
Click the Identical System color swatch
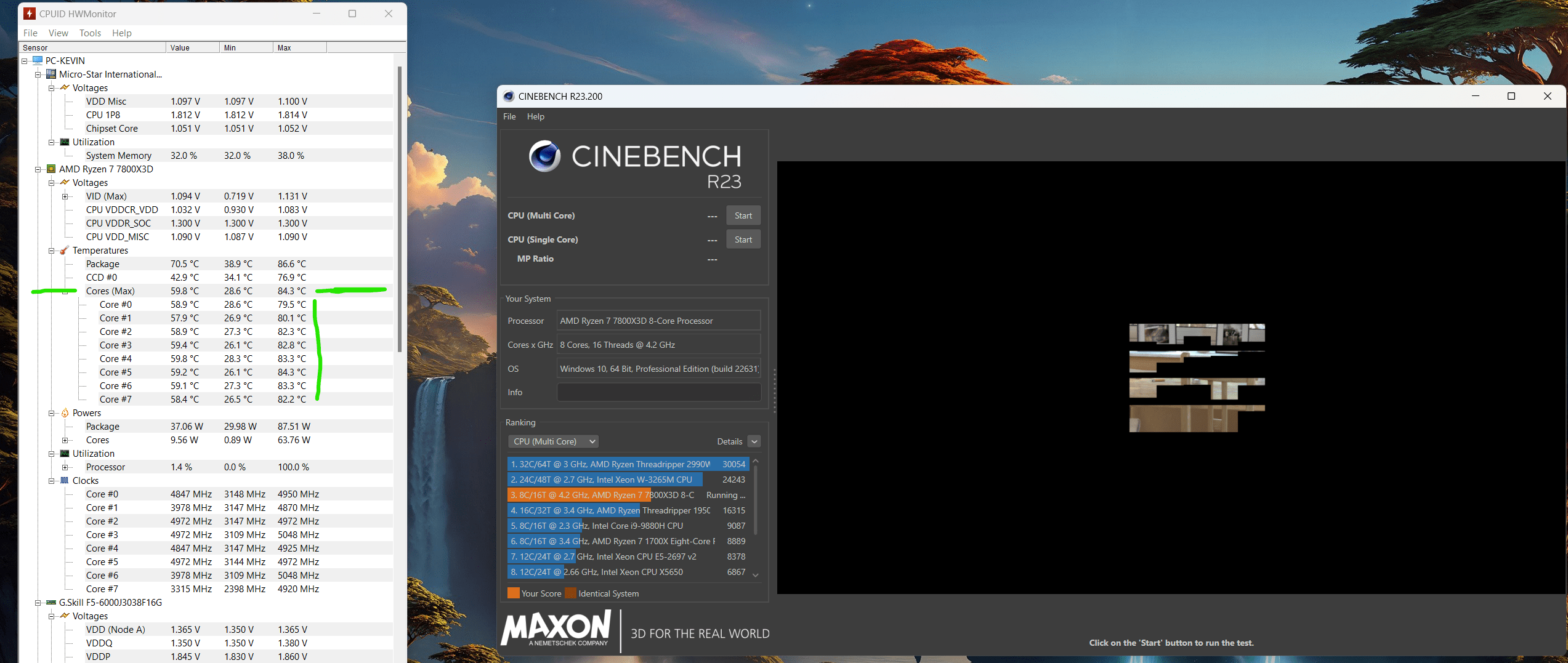570,593
